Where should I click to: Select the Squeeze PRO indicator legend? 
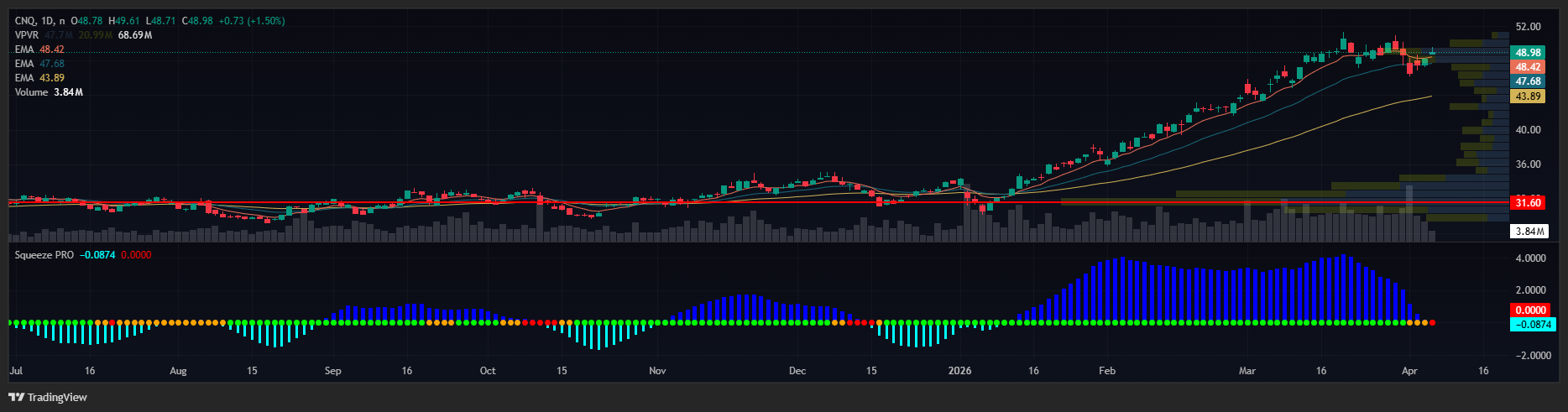pyautogui.click(x=44, y=255)
